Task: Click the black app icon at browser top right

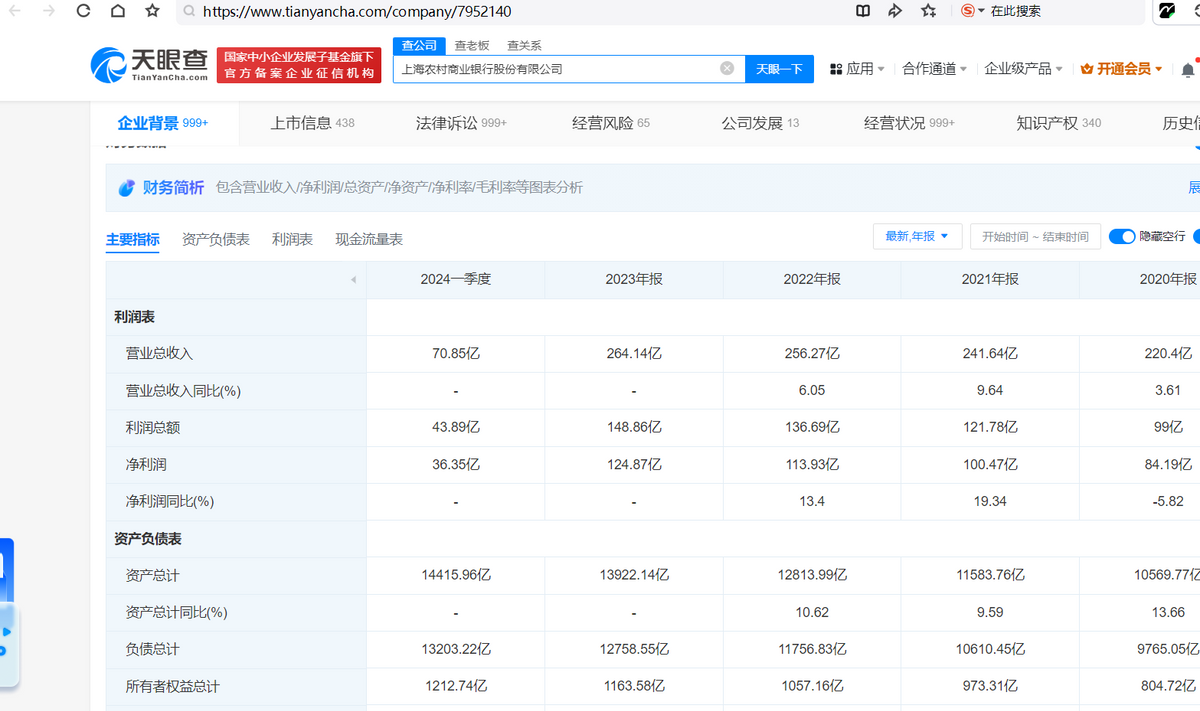Action: pyautogui.click(x=1166, y=11)
